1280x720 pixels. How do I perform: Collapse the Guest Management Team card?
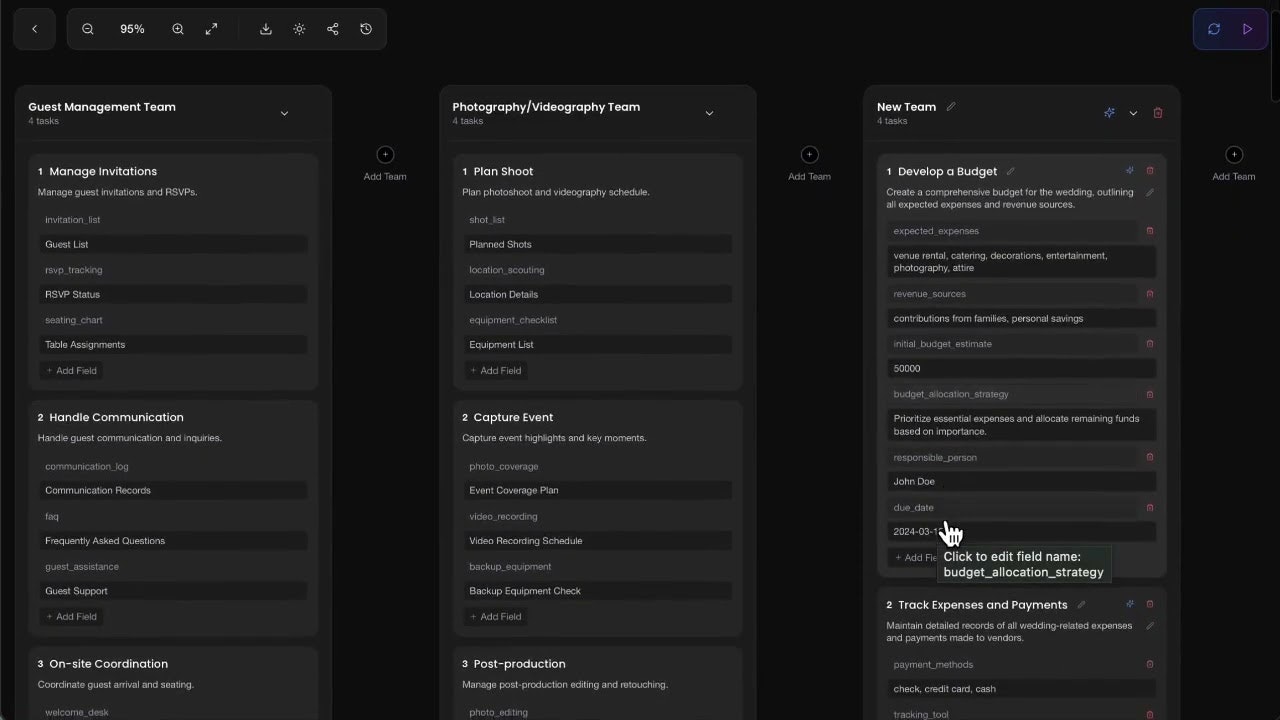pyautogui.click(x=284, y=113)
